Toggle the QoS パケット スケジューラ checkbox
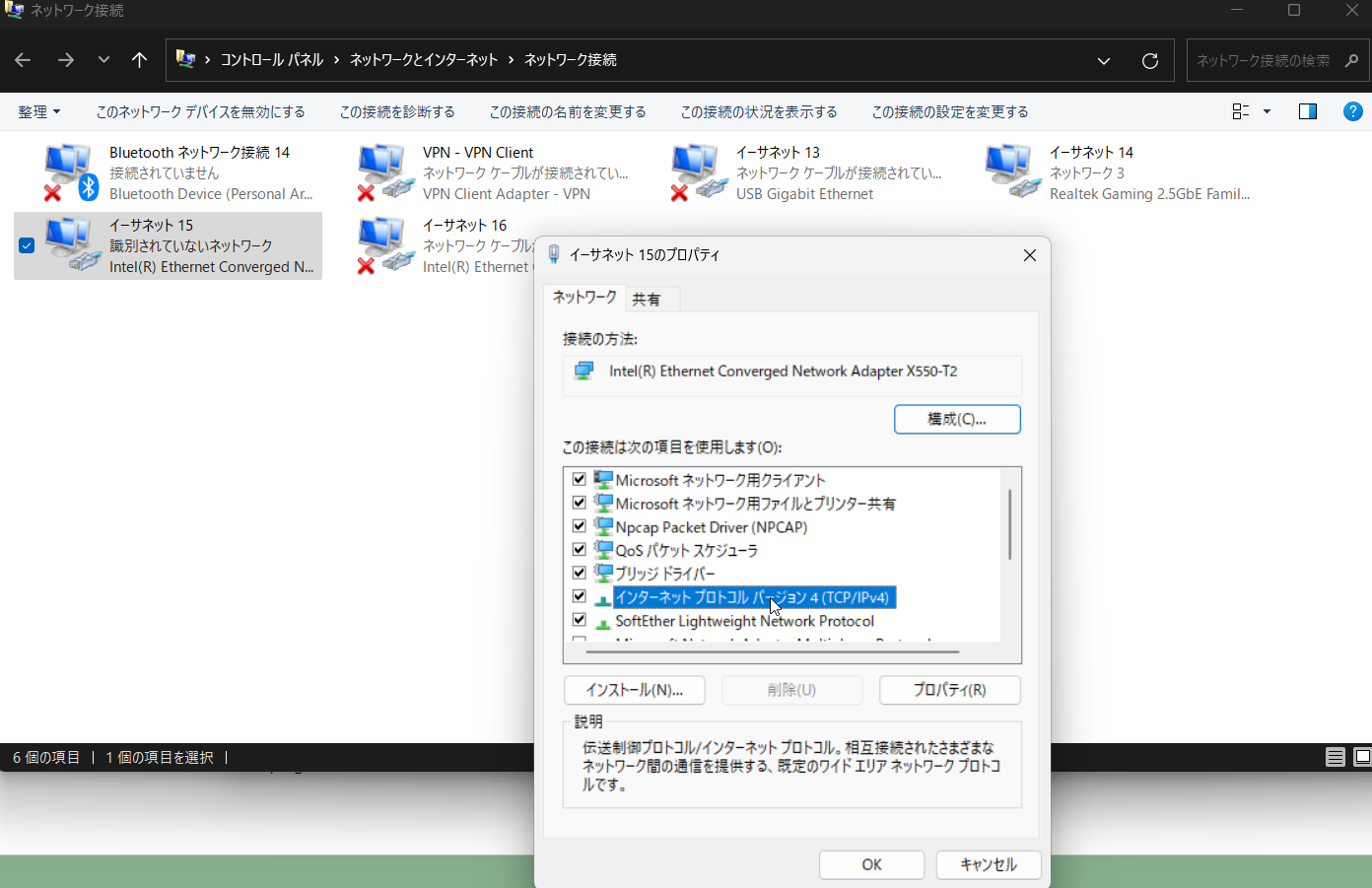Screen dimensions: 1372x888 pos(579,550)
